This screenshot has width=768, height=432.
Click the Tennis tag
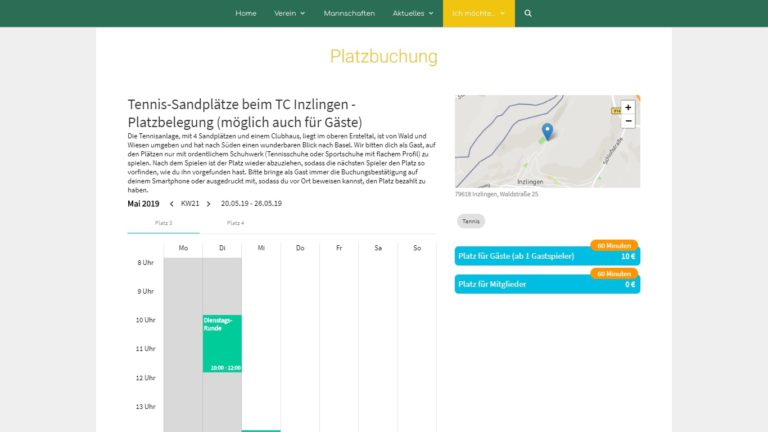pos(471,221)
